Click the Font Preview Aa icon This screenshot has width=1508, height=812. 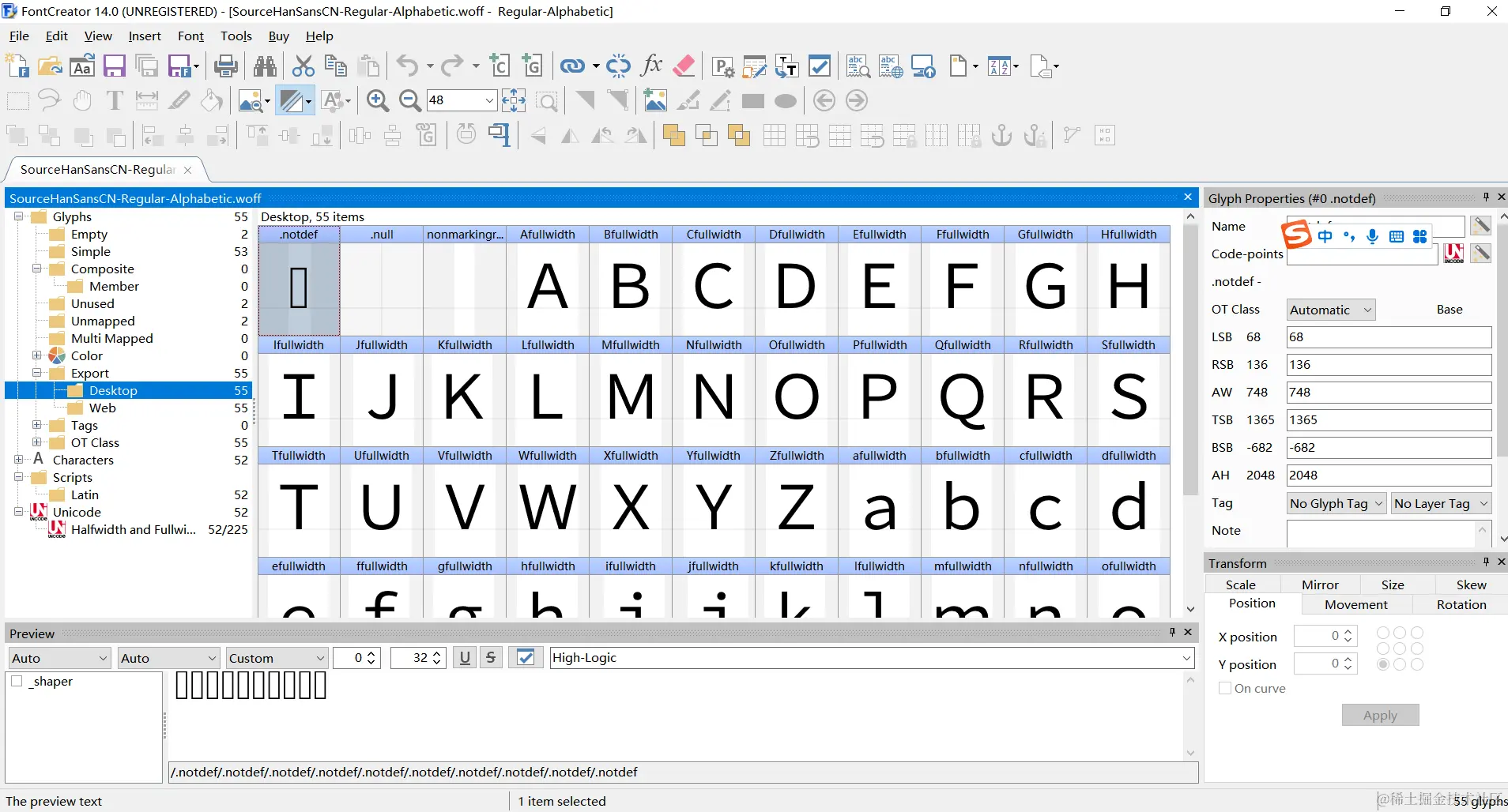pyautogui.click(x=82, y=66)
